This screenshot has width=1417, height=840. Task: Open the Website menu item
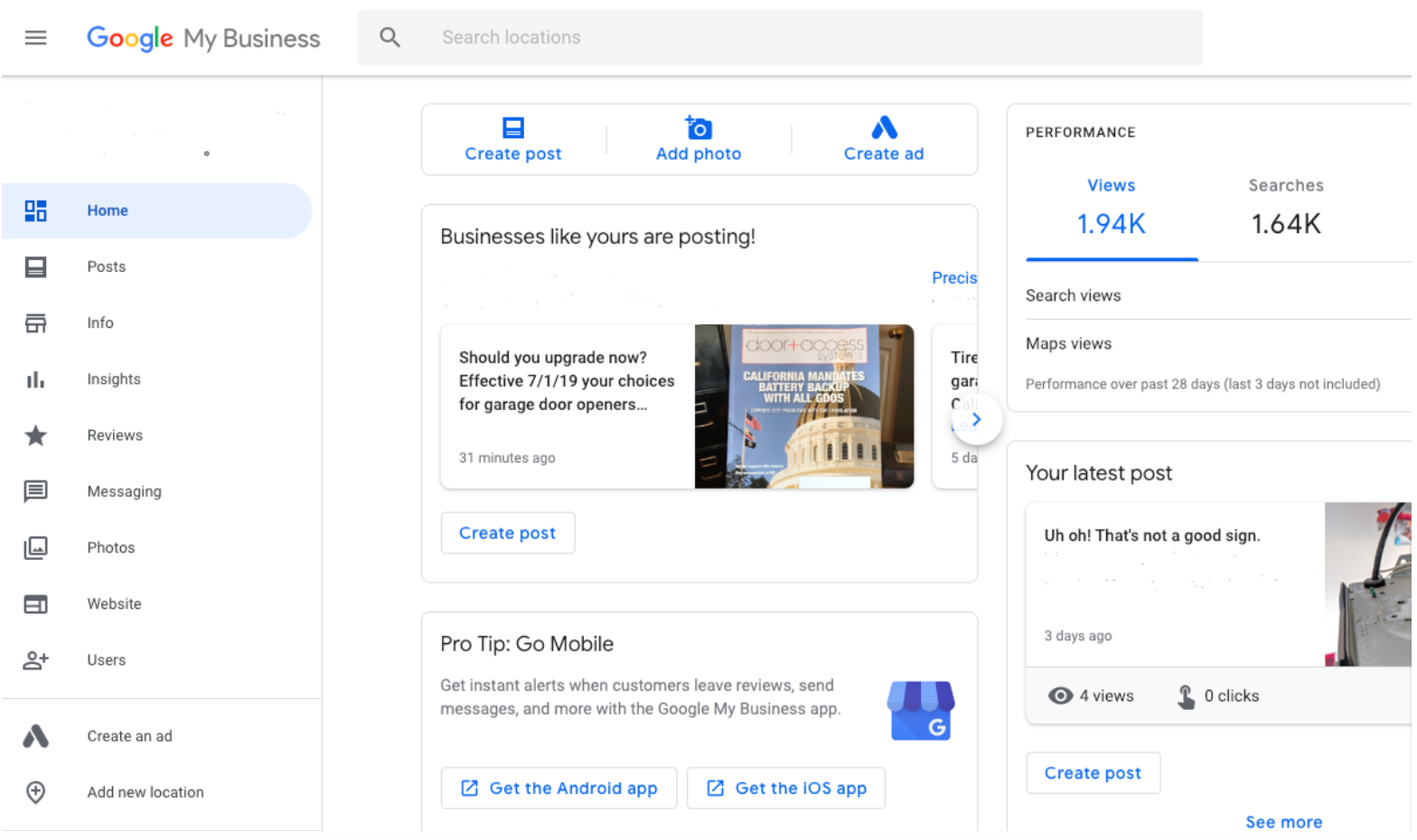pos(157,604)
